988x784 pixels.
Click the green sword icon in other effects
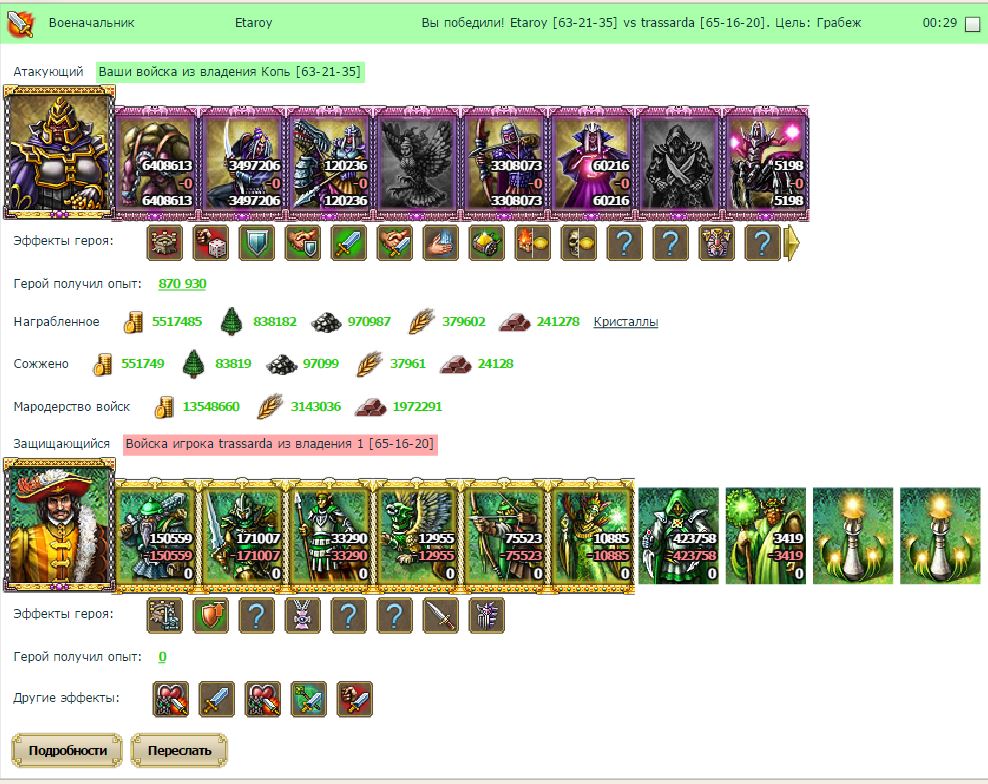click(309, 699)
